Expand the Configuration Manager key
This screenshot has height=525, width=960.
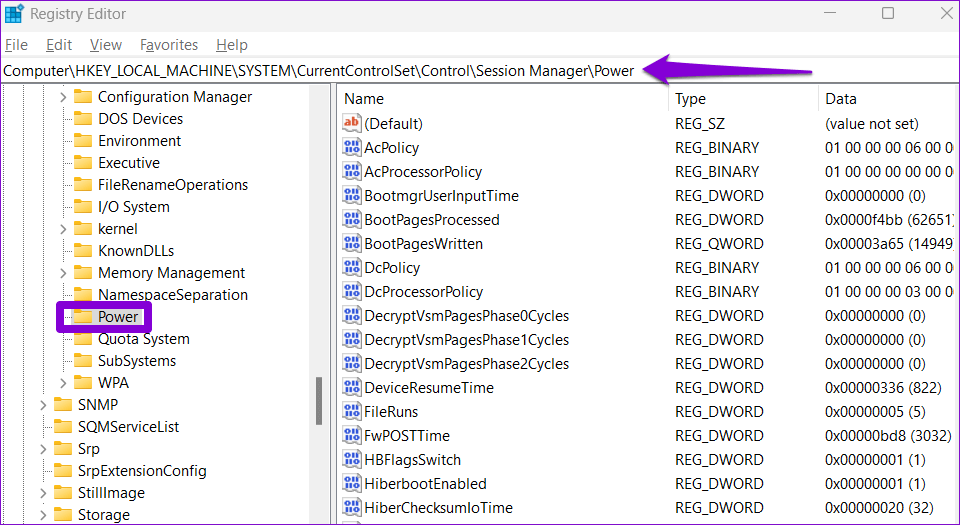point(63,97)
